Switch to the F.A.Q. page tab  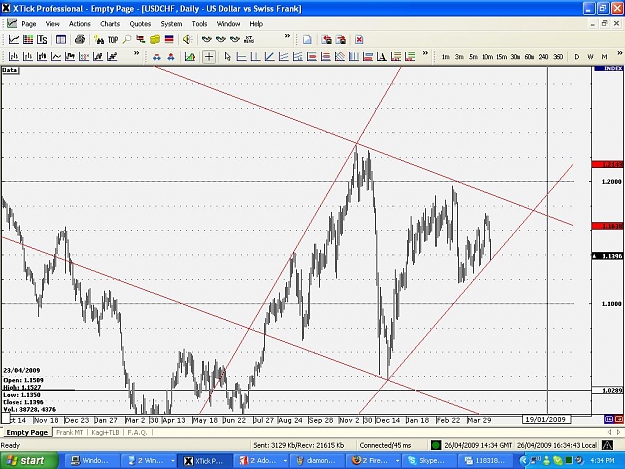point(138,432)
